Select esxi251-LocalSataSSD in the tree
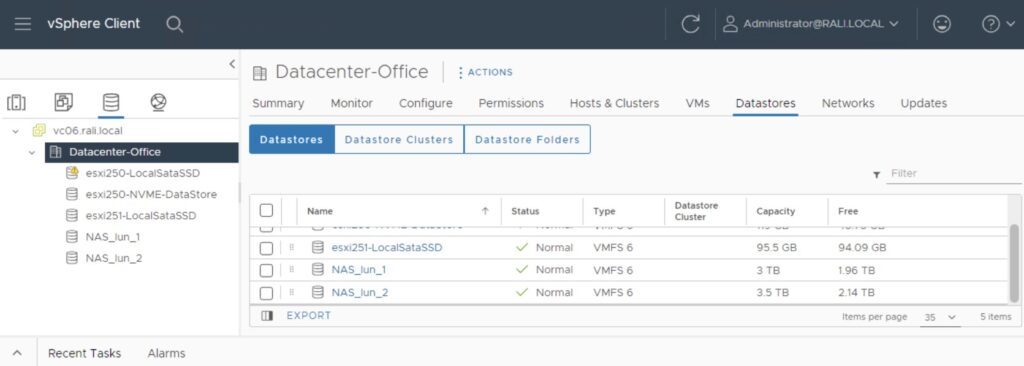 140,216
